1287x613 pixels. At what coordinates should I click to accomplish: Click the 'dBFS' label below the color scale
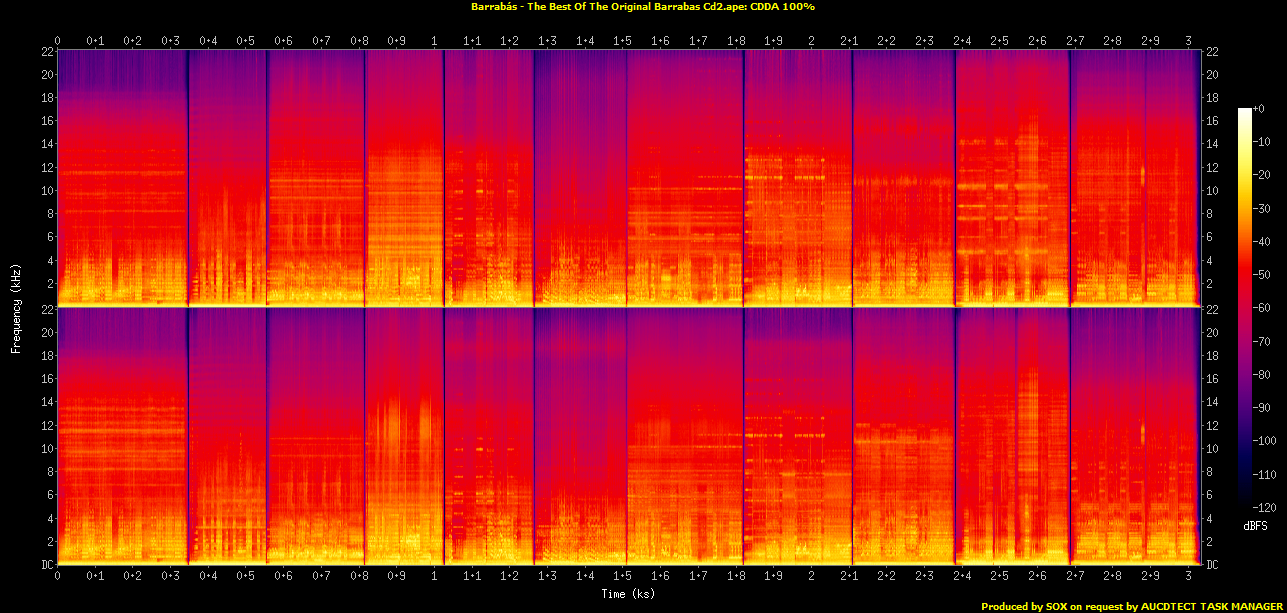pos(1256,525)
